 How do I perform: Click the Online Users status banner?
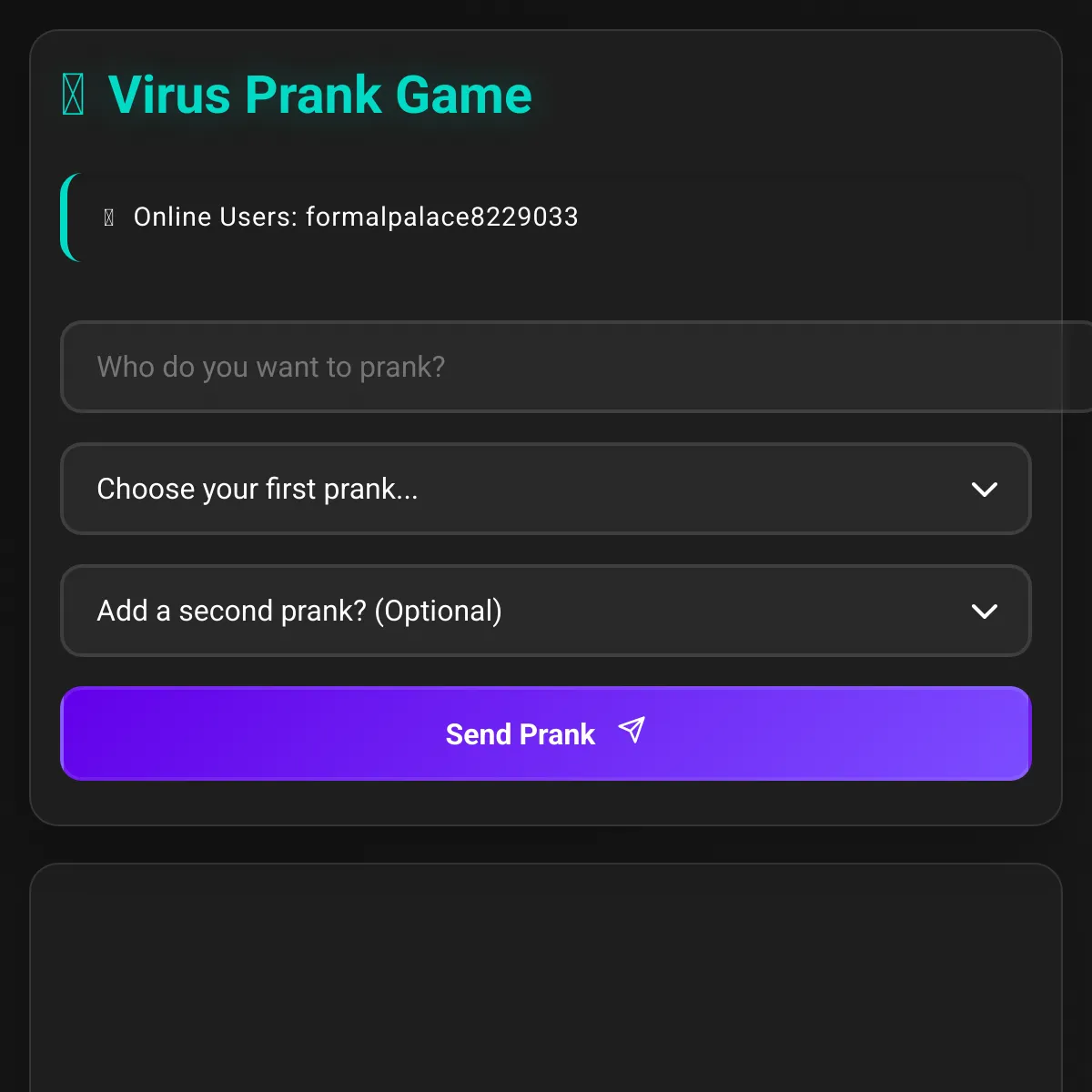(544, 217)
